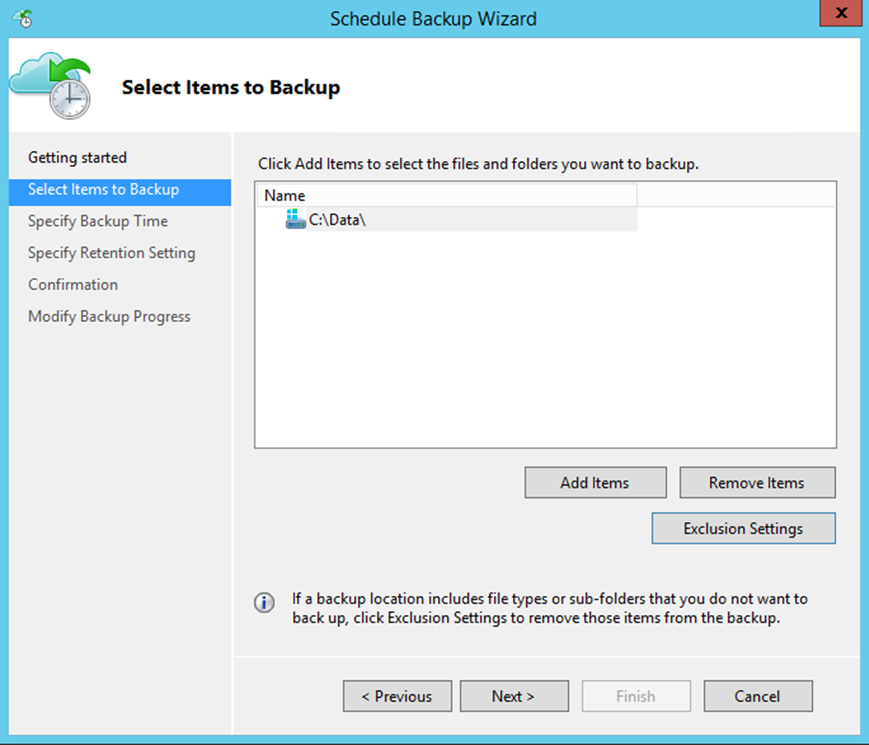Screen dimensions: 869x745
Task: Go to Specify Backup Time step
Action: (98, 221)
